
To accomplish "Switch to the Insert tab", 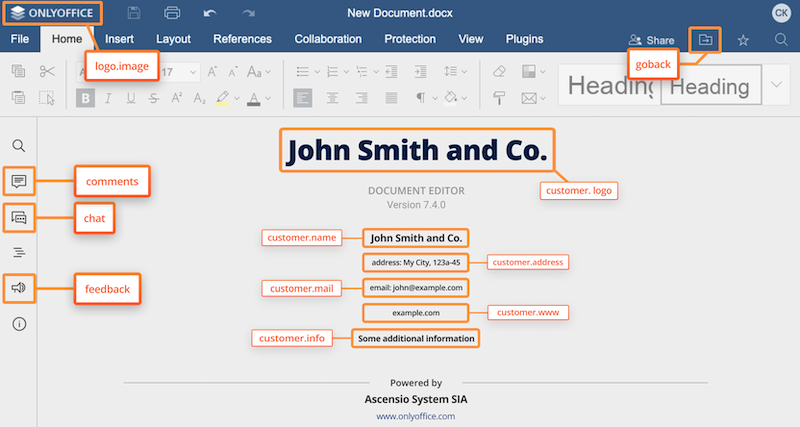I will [x=120, y=39].
